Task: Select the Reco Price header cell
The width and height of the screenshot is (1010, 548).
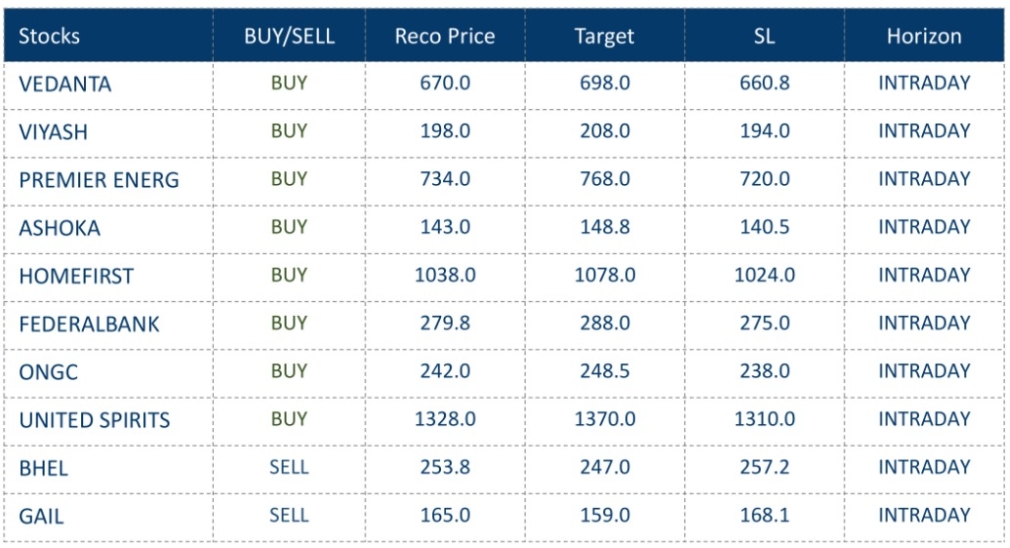Action: [x=445, y=36]
